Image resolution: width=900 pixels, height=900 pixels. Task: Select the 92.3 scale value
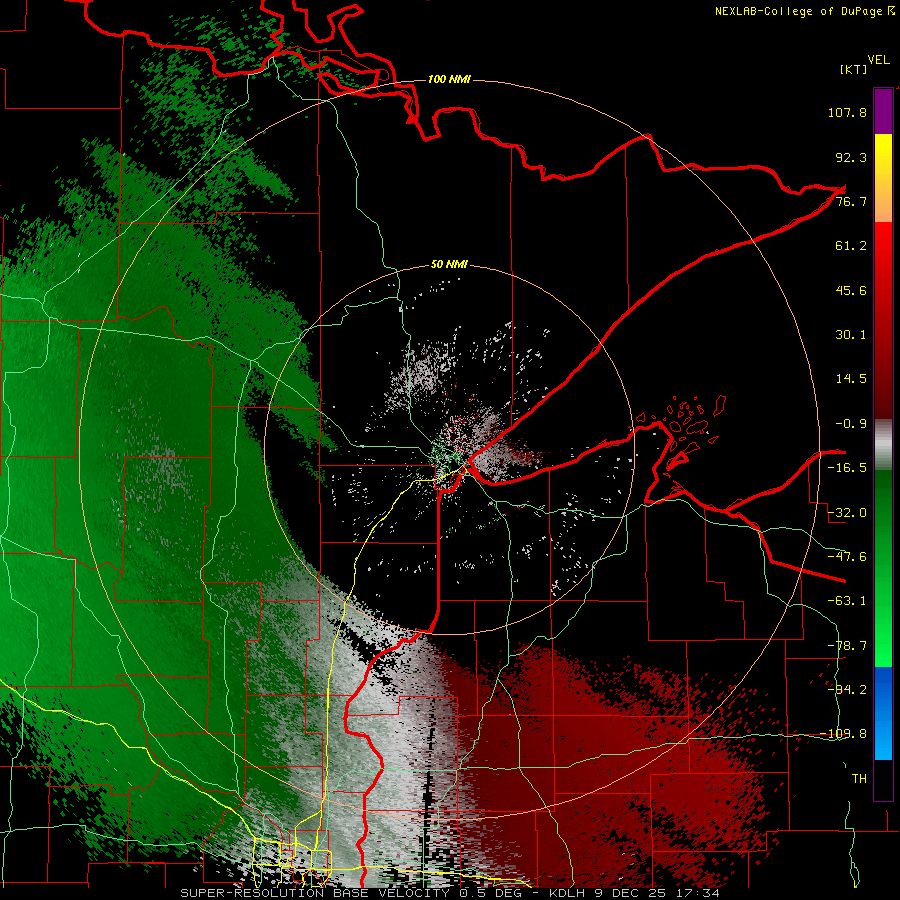point(851,157)
